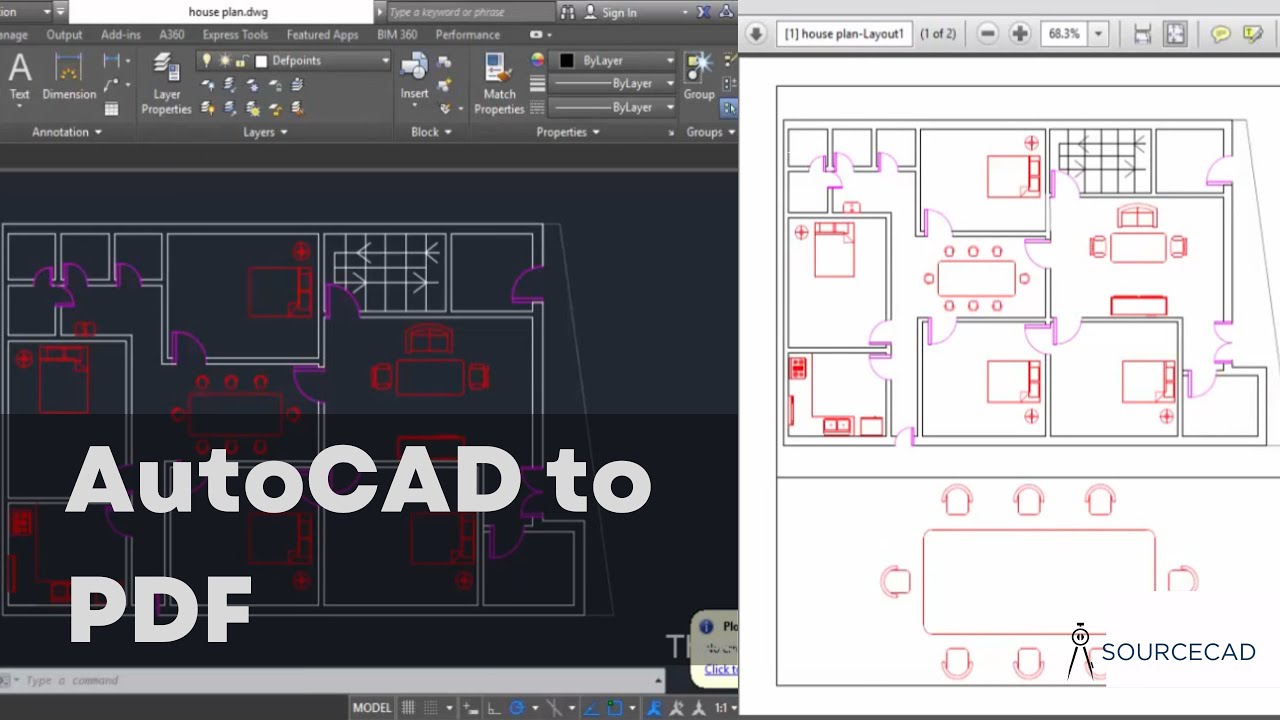Expand the Properties panel

click(x=568, y=132)
